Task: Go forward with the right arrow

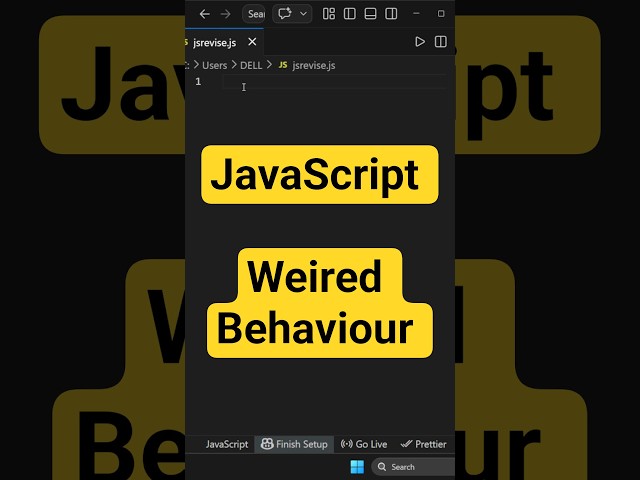Action: (225, 14)
